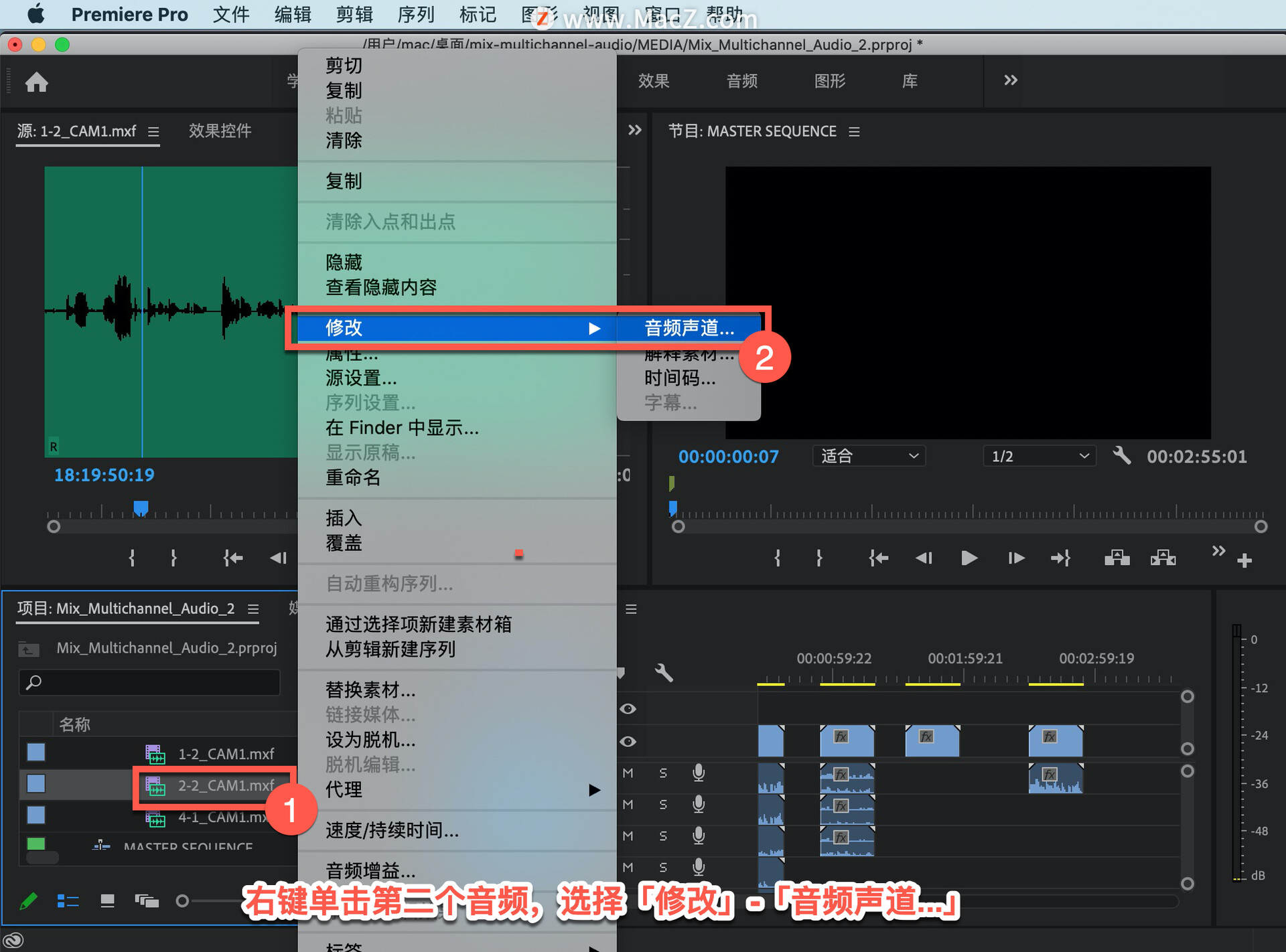Screen dimensions: 1286x952
Task: Mark In in the Source monitor
Action: tap(132, 558)
